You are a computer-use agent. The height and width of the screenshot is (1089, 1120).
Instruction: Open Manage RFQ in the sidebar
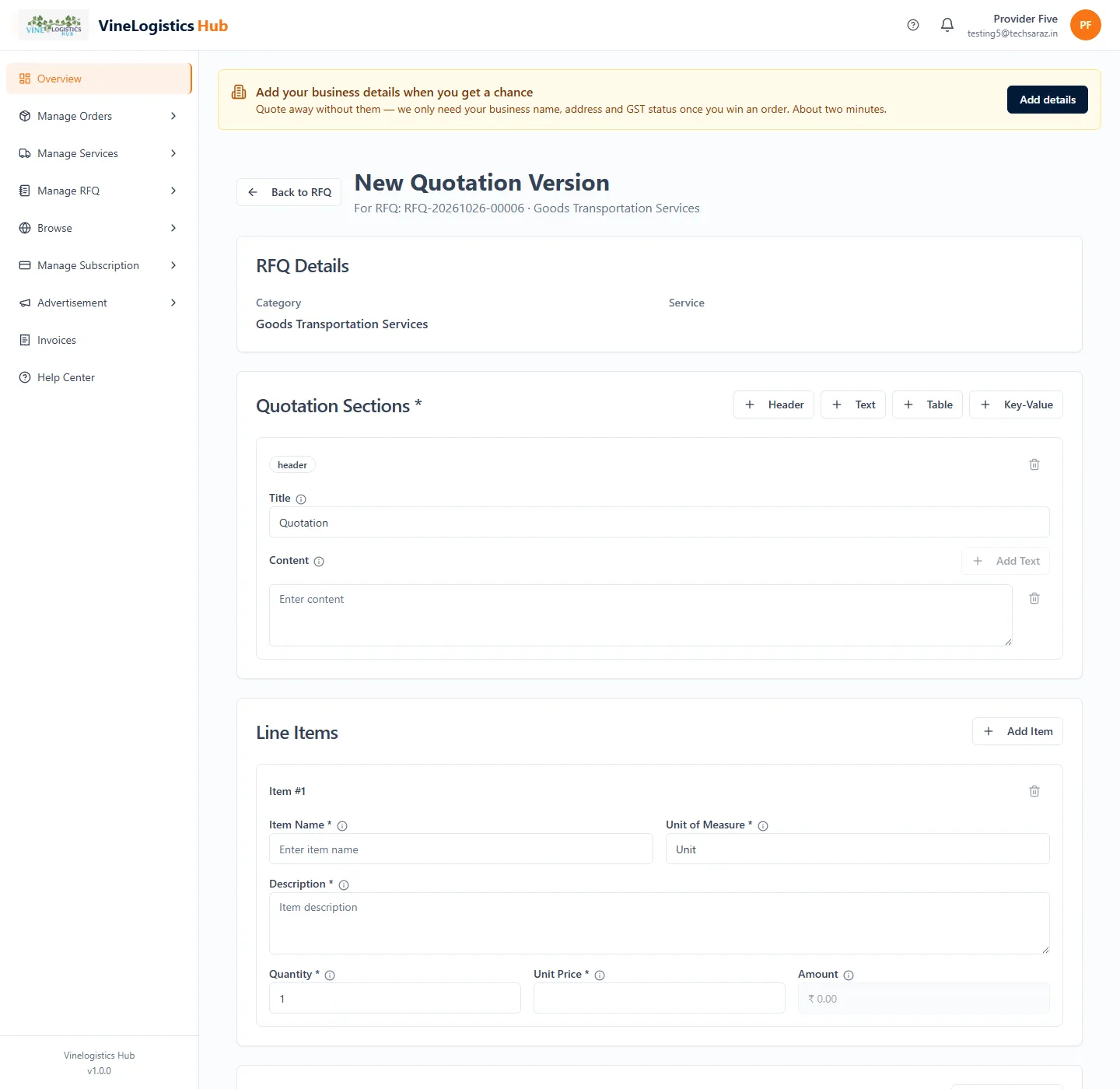coord(99,191)
